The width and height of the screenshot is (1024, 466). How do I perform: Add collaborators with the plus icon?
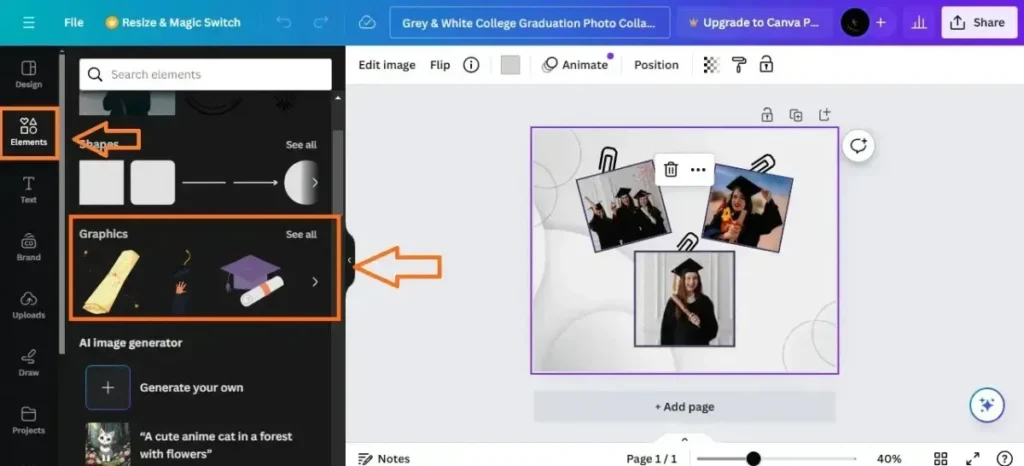pos(881,23)
